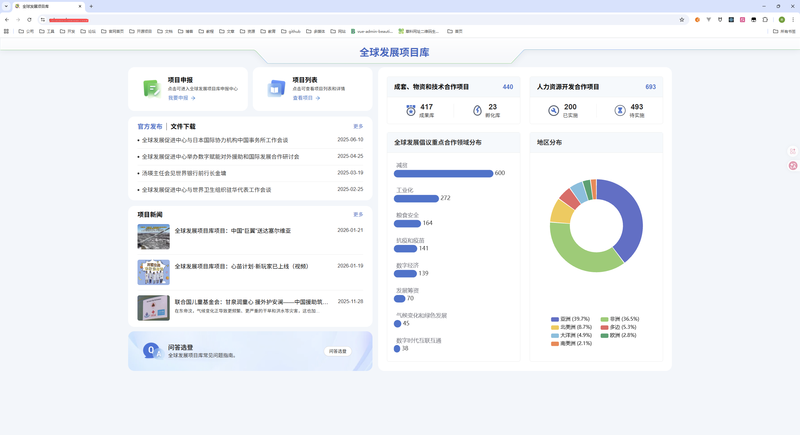
Task: Toggle 北美洲 legend item in region chart
Action: point(574,327)
